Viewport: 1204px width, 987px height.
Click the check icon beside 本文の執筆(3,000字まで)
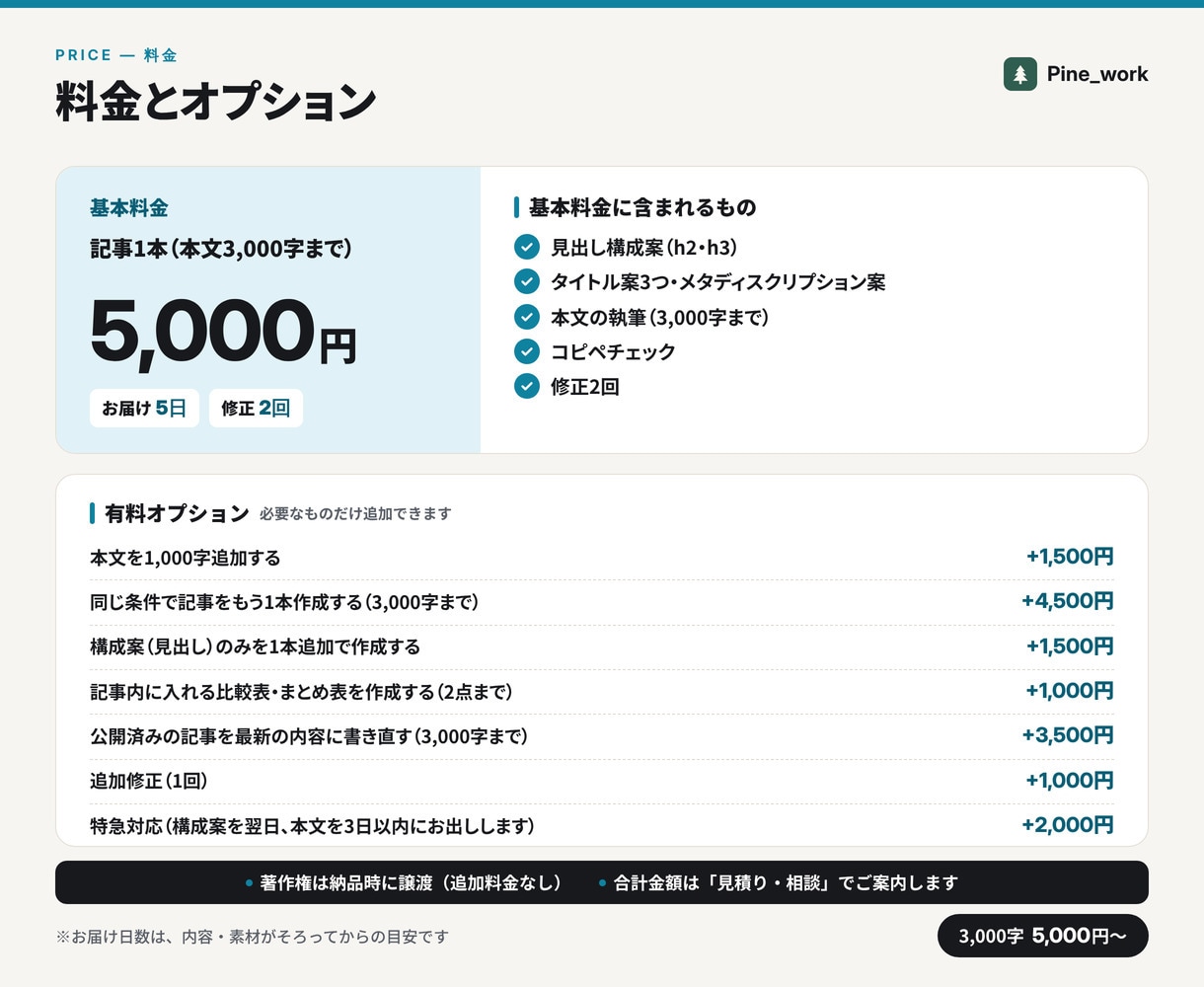pyautogui.click(x=527, y=317)
